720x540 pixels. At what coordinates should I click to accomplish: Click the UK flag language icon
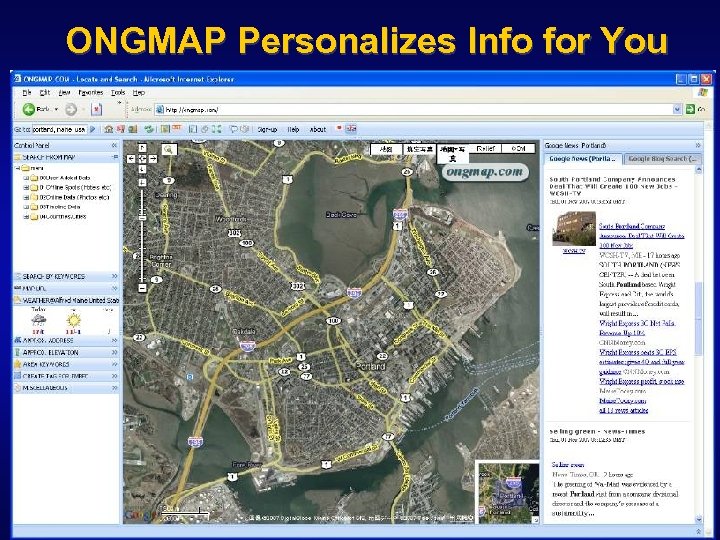pos(351,129)
